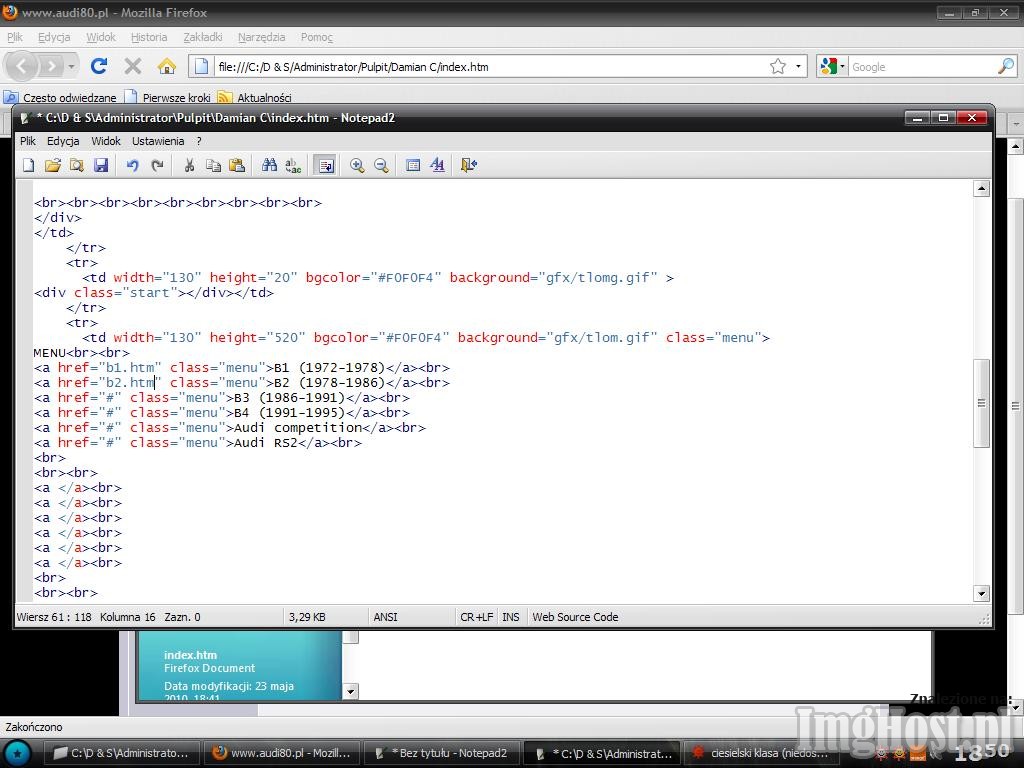Open the customize schemes icon
Image resolution: width=1024 pixels, height=768 pixels.
[437, 165]
